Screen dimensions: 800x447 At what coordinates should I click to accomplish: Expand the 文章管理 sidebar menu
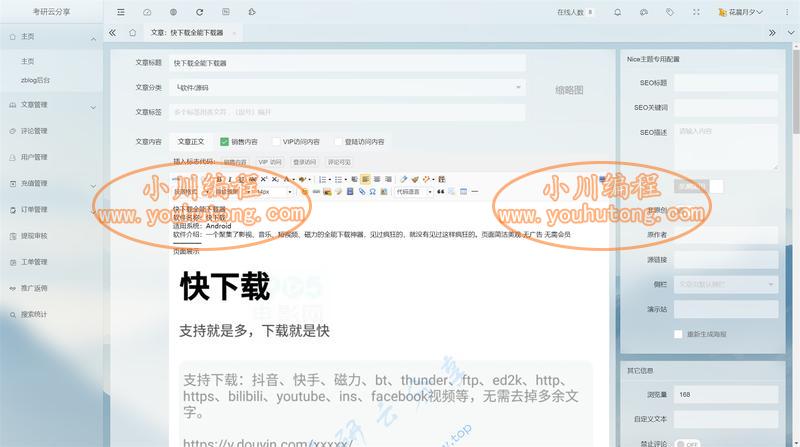coord(51,105)
